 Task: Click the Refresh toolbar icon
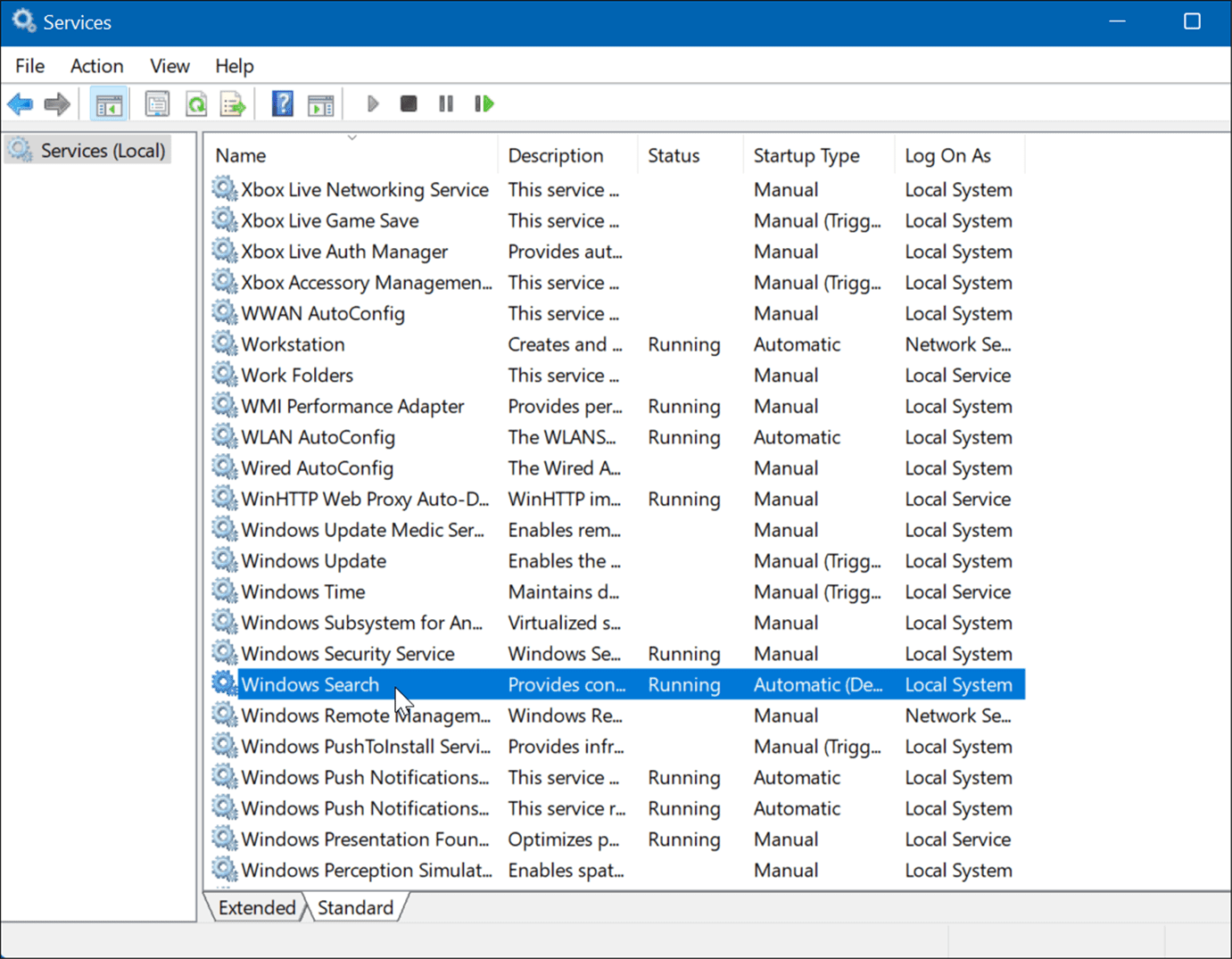[196, 104]
